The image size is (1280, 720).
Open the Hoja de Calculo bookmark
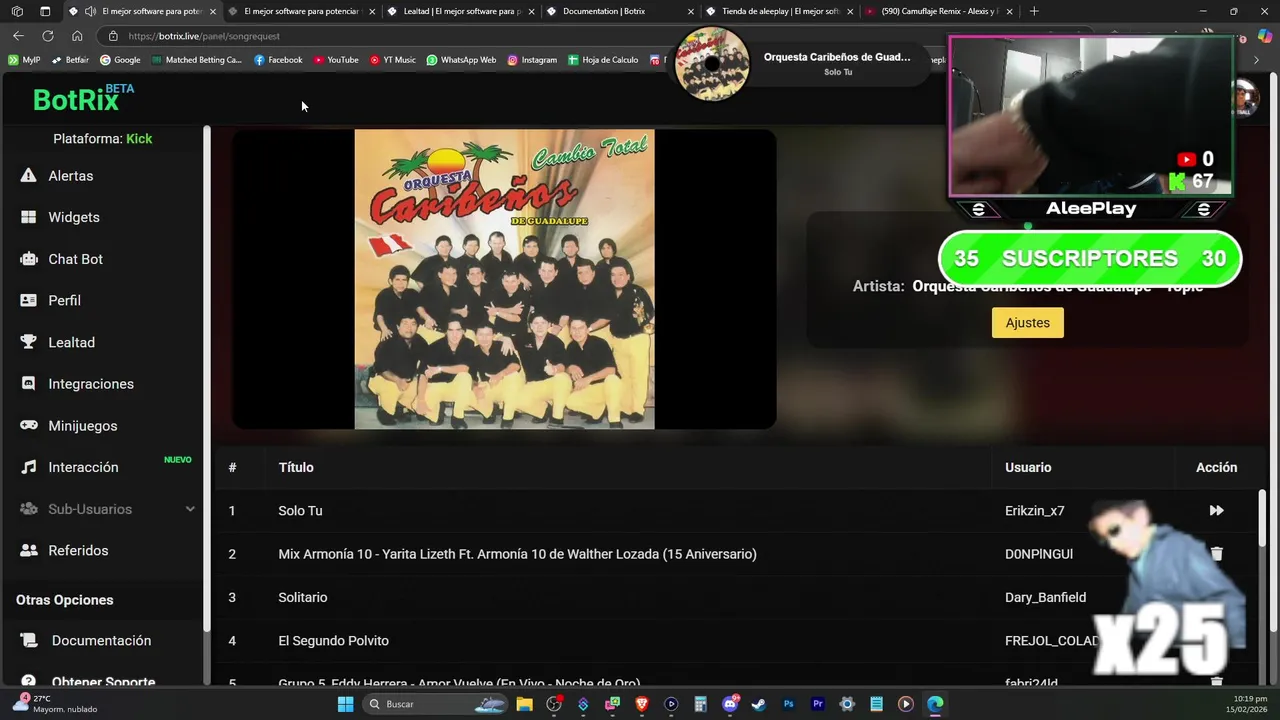click(x=603, y=60)
